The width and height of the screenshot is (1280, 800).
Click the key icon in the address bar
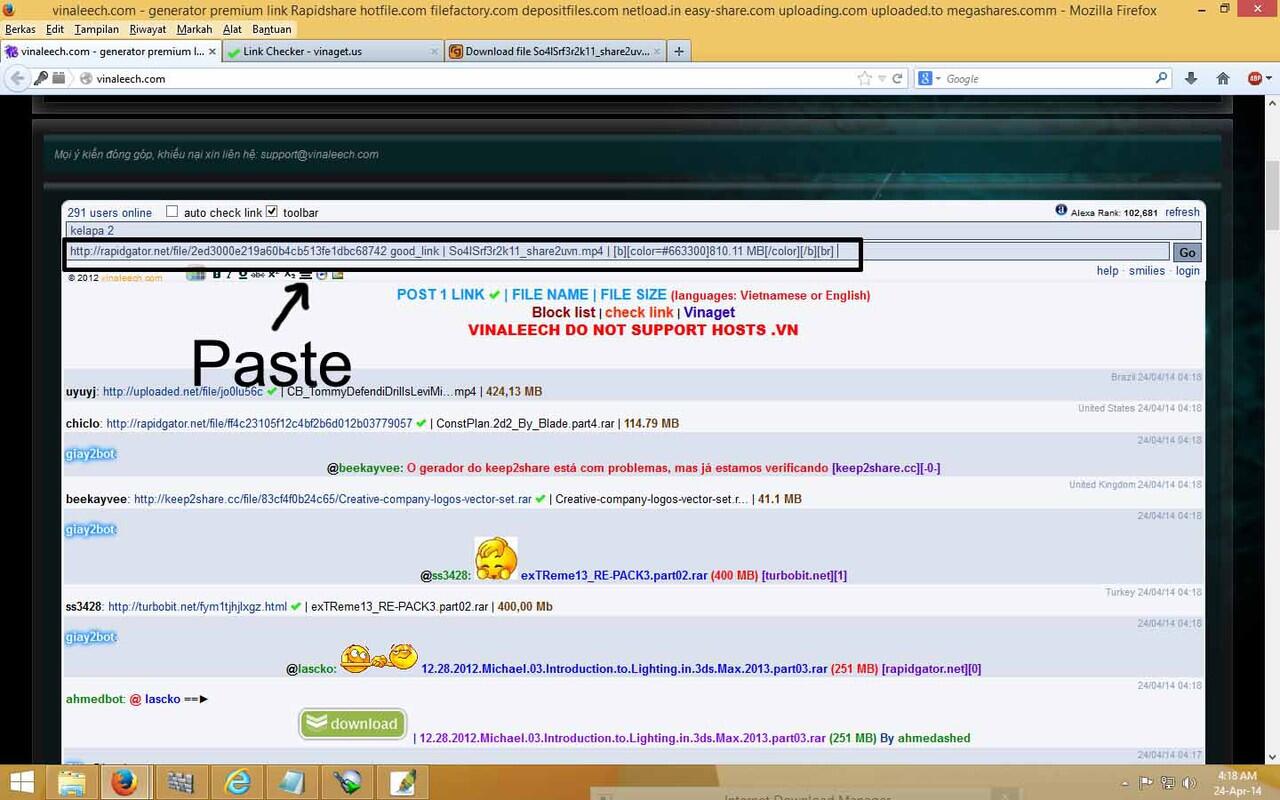click(42, 78)
